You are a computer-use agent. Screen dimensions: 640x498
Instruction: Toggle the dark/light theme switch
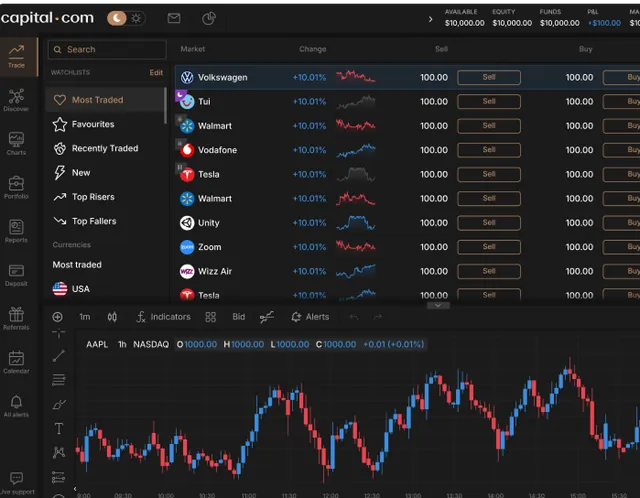point(126,18)
